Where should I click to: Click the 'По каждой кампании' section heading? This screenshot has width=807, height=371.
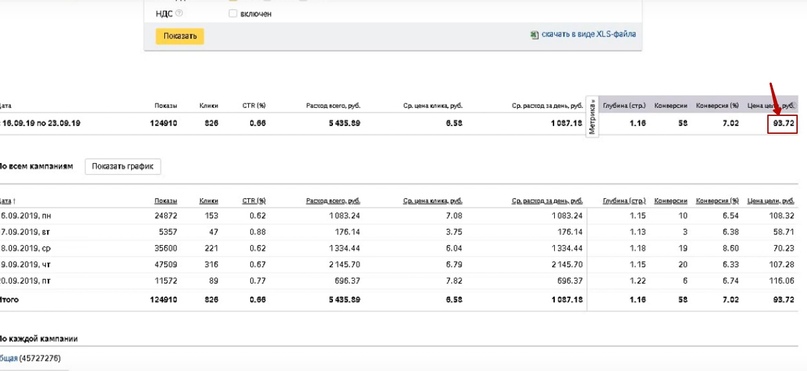click(39, 339)
